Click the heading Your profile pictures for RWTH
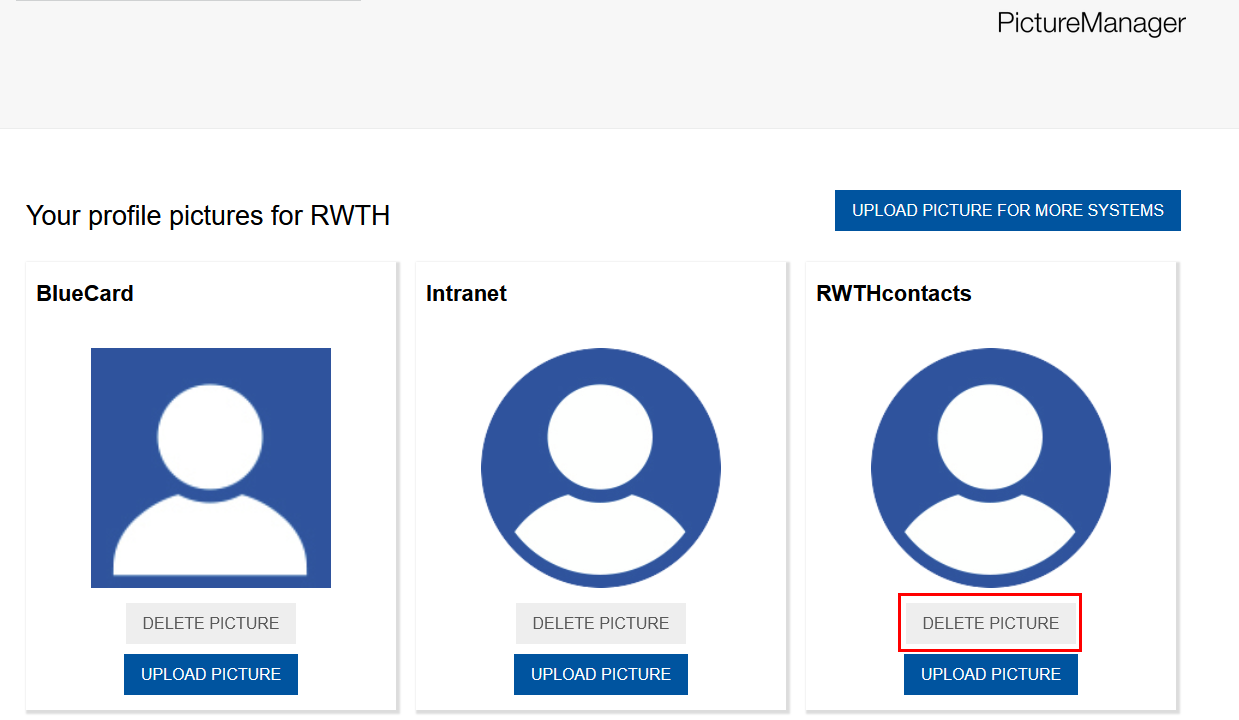This screenshot has height=720, width=1239. coord(208,215)
